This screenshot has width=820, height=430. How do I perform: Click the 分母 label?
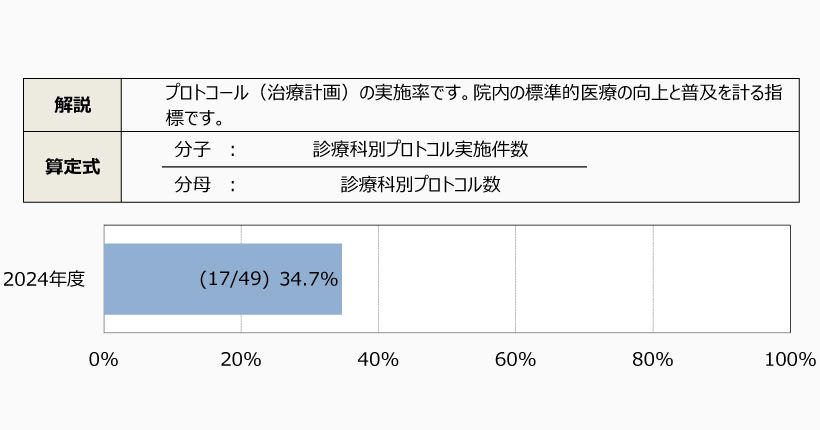(191, 184)
